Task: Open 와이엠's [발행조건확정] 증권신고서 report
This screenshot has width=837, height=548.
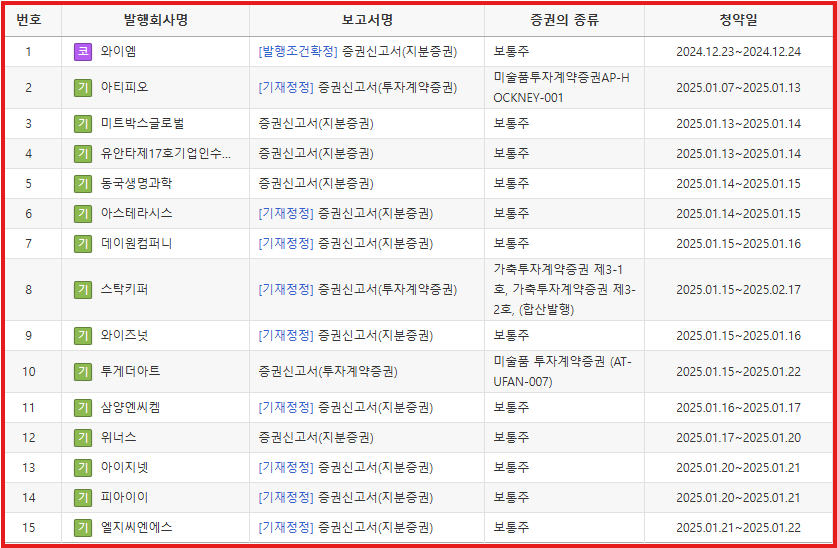Action: click(x=358, y=52)
